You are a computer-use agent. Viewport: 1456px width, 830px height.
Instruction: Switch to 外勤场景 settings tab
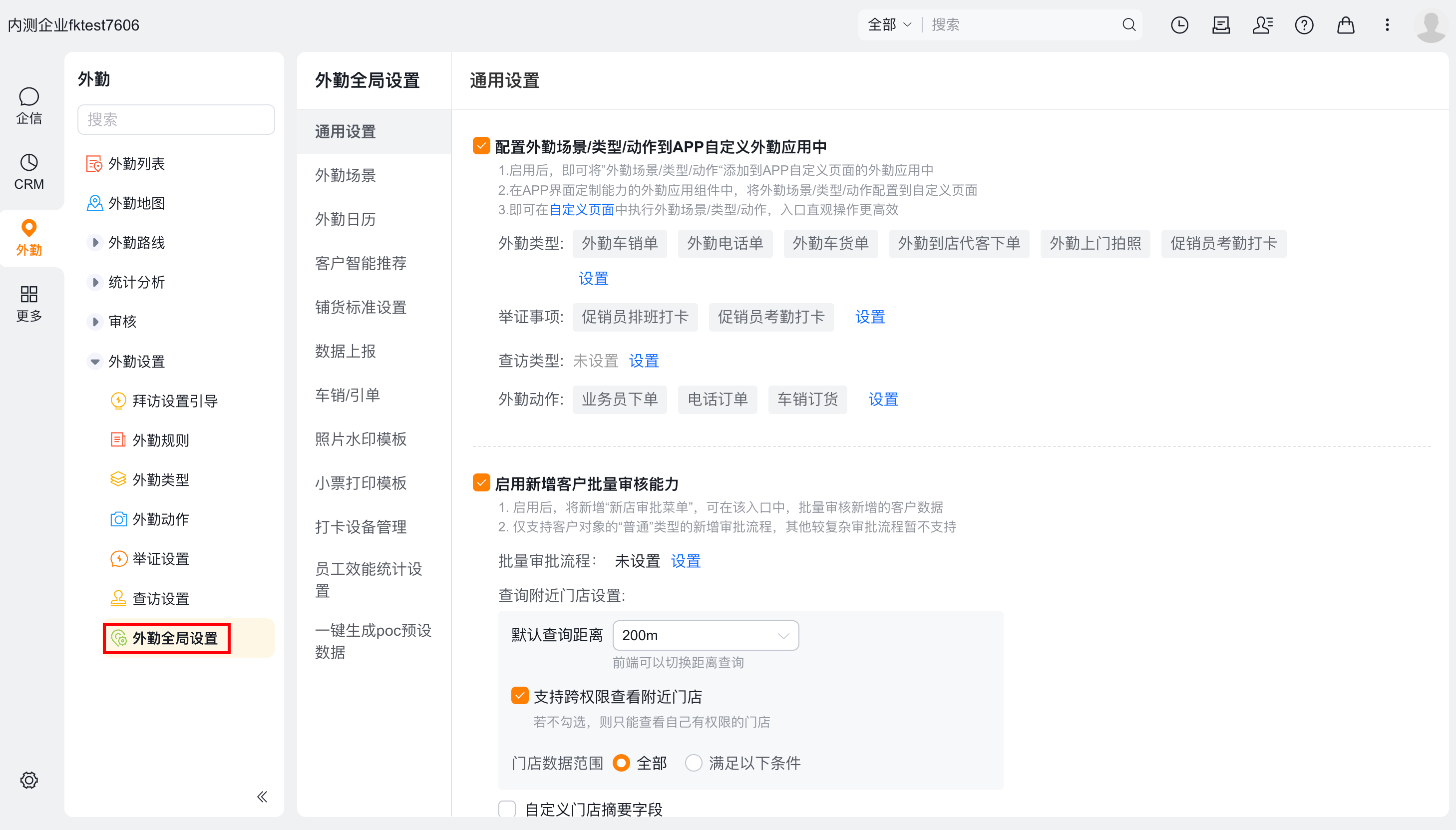click(374, 176)
